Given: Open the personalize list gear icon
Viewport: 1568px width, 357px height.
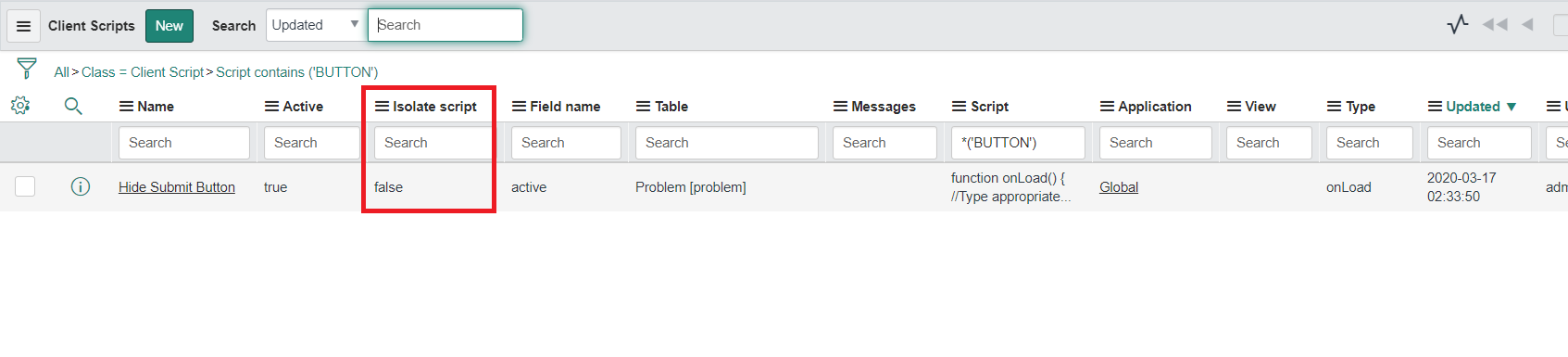Looking at the screenshot, I should (x=20, y=106).
